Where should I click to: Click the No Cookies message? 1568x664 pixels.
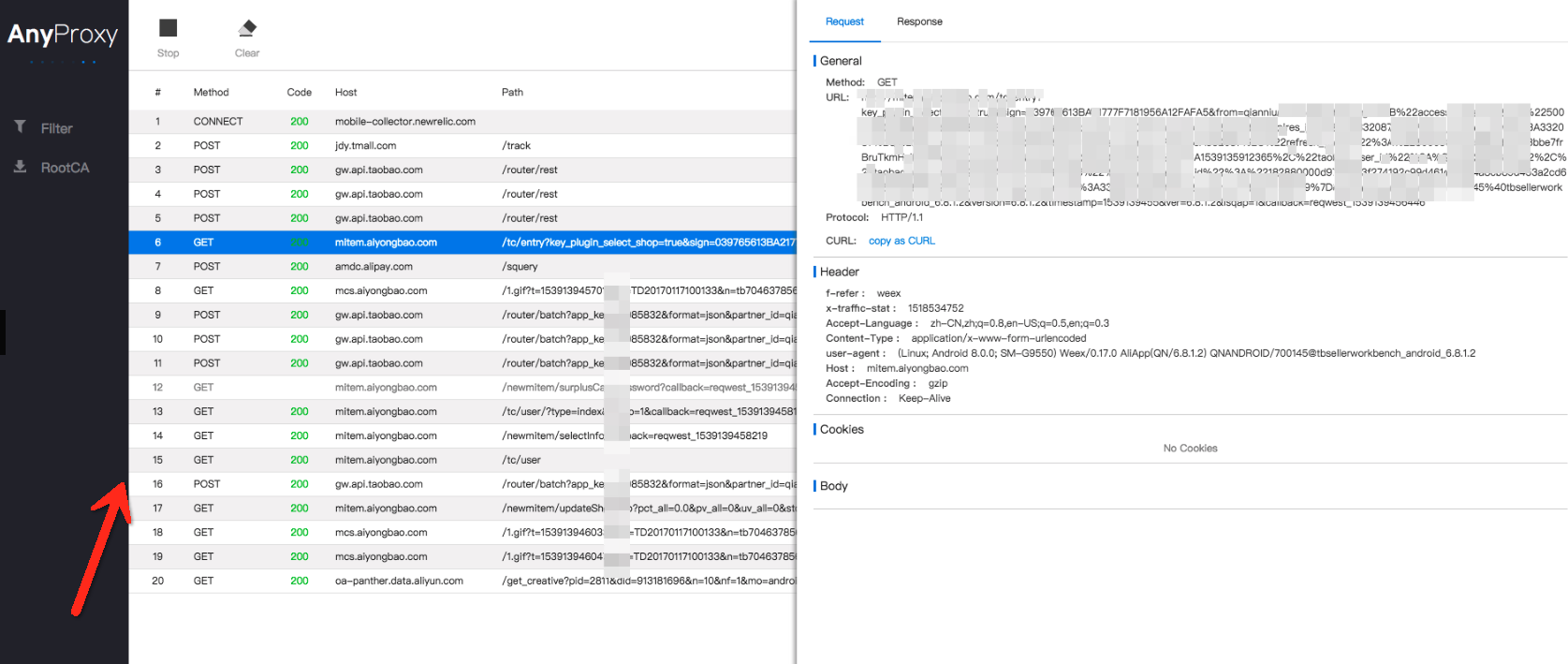[1190, 449]
